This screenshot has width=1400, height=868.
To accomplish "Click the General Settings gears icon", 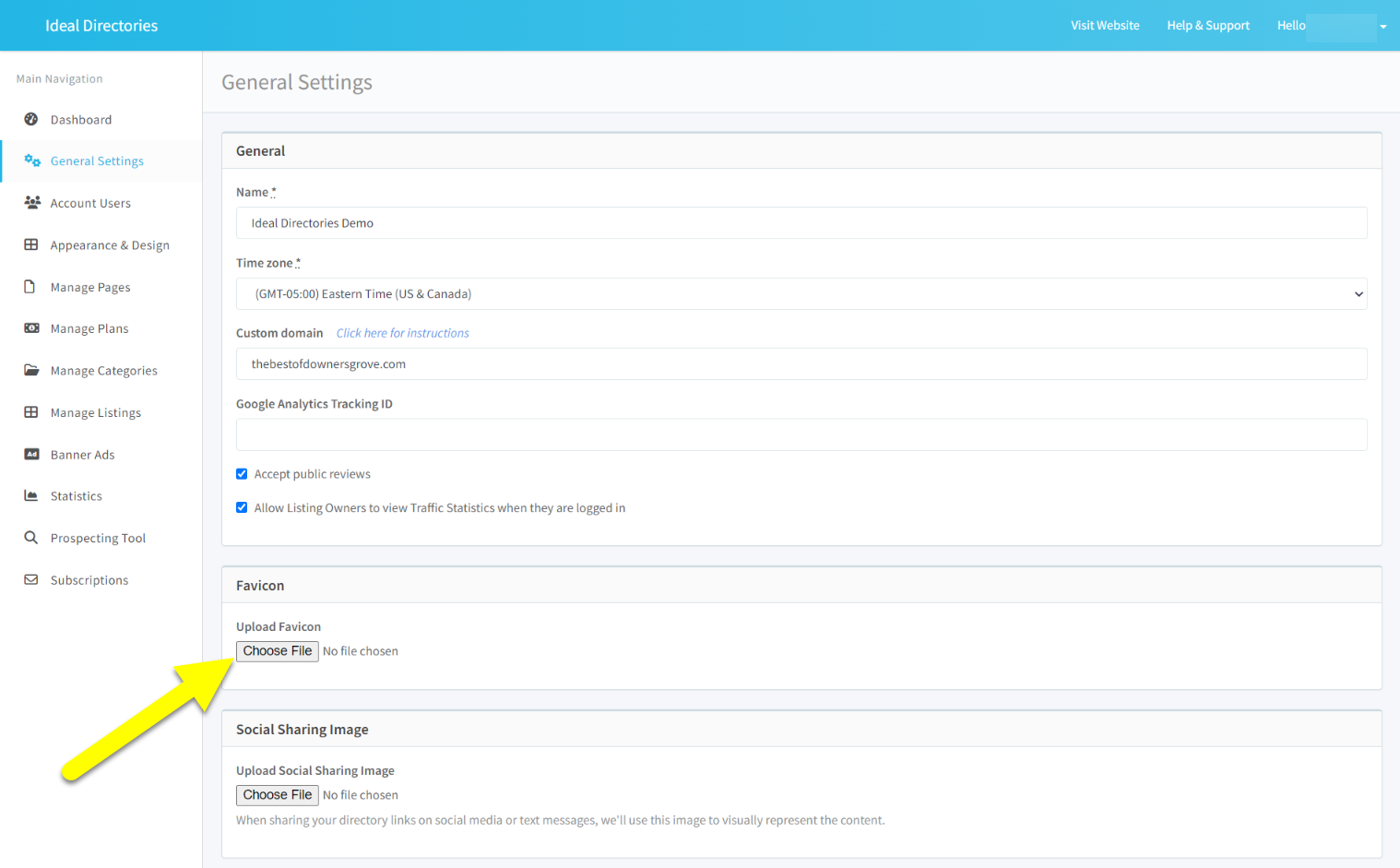I will point(32,161).
